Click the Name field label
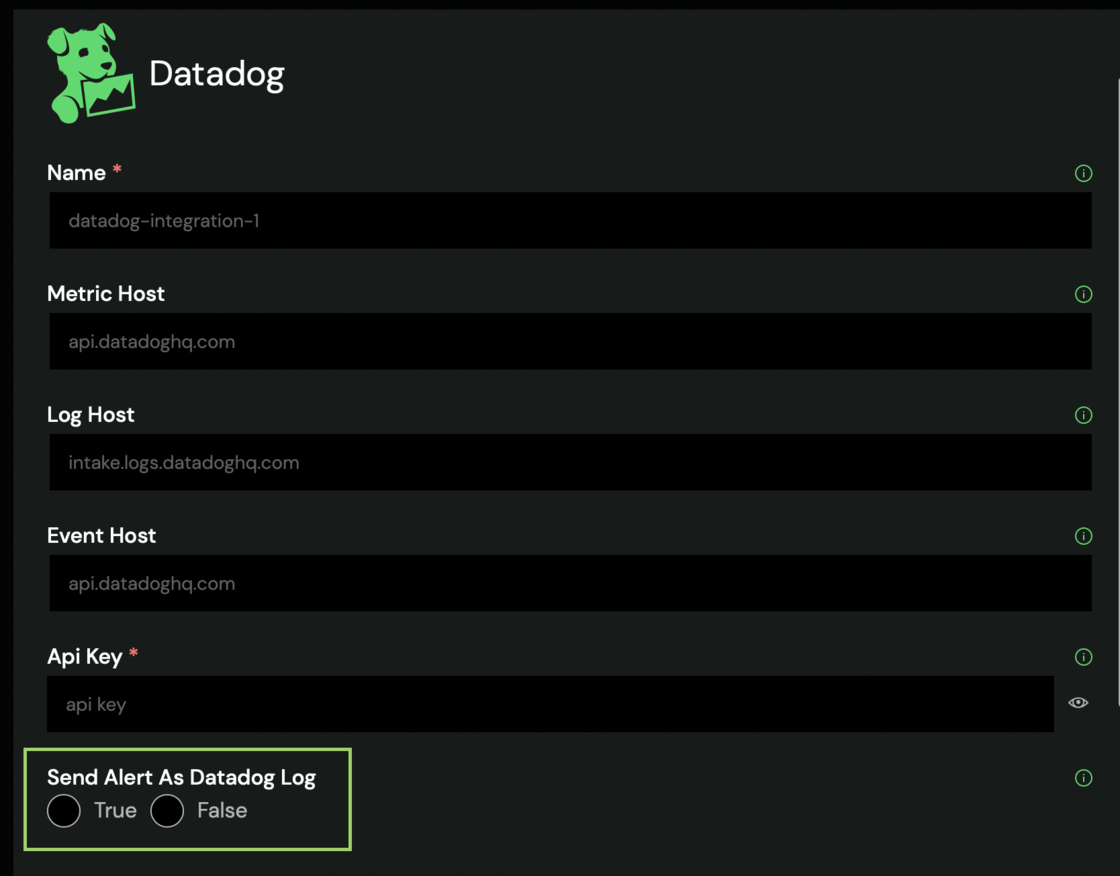1120x876 pixels. (76, 173)
